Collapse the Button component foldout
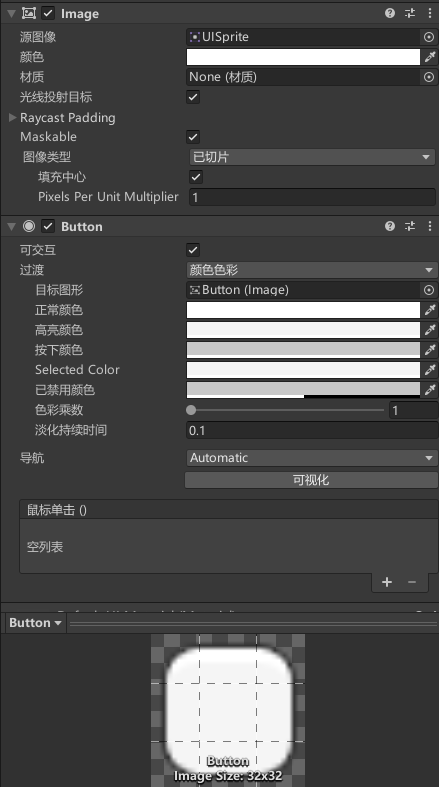The image size is (439, 787). tap(11, 226)
